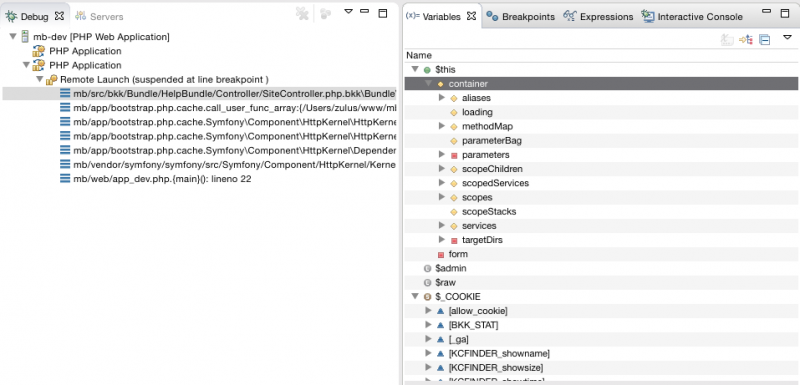The height and width of the screenshot is (385, 800).
Task: Click the green $this variable icon
Action: tap(428, 70)
